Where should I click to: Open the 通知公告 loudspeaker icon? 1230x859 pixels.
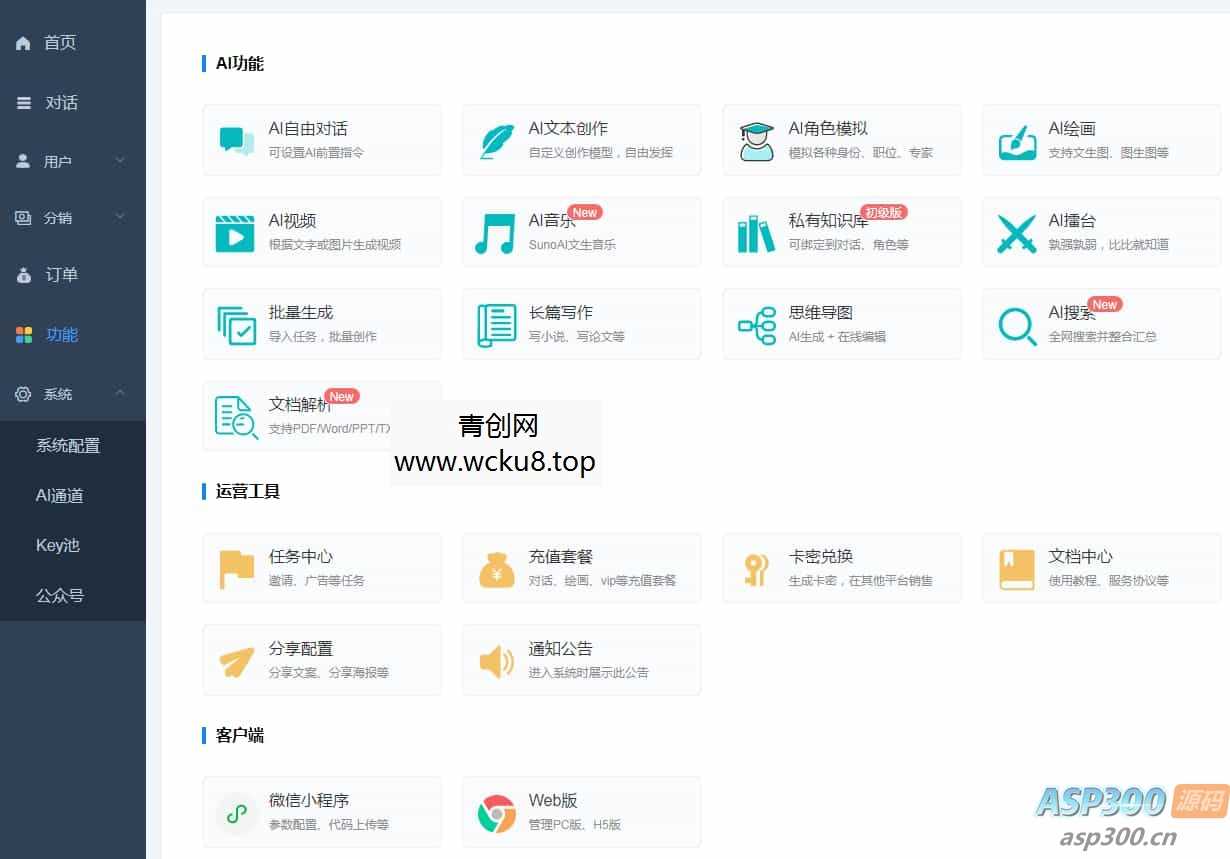pyautogui.click(x=496, y=659)
